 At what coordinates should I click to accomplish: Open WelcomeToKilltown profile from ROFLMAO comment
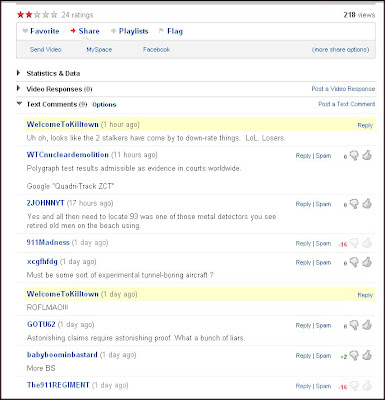pos(63,294)
